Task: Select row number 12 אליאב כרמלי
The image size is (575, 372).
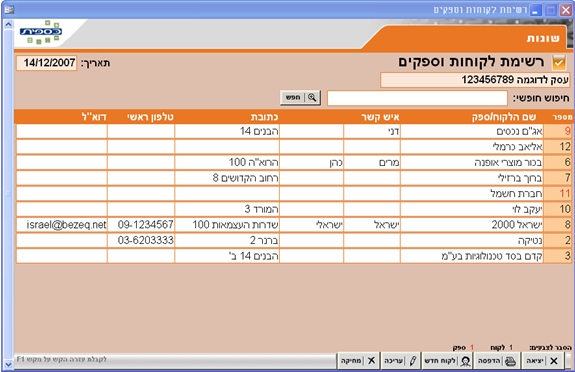Action: (294, 147)
